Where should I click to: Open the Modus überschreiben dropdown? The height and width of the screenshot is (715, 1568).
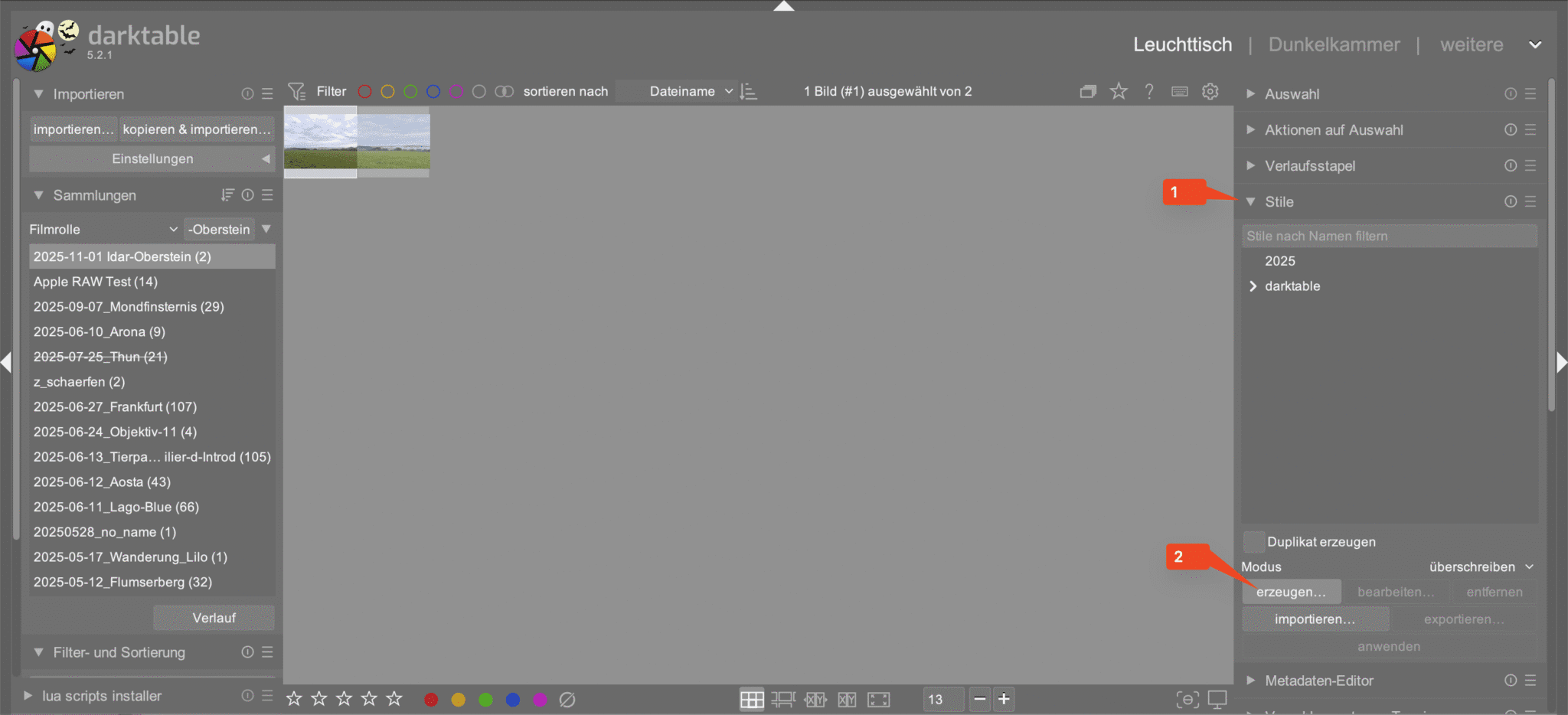pos(1481,567)
